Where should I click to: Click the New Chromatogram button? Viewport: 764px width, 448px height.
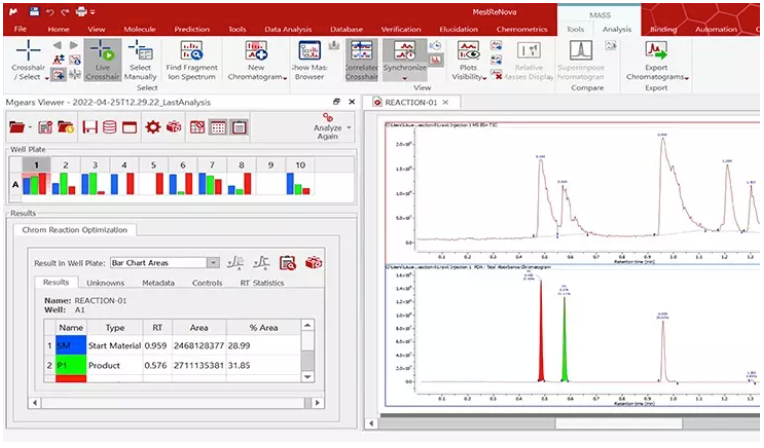(257, 59)
